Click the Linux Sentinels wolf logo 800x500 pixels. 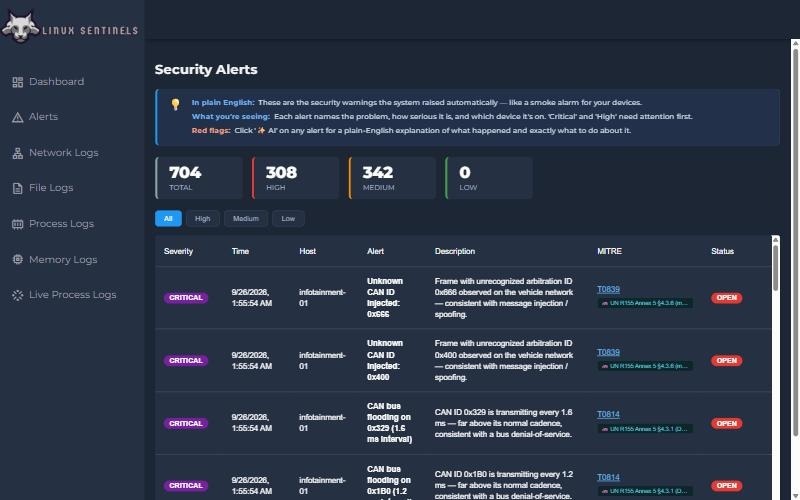[20, 28]
